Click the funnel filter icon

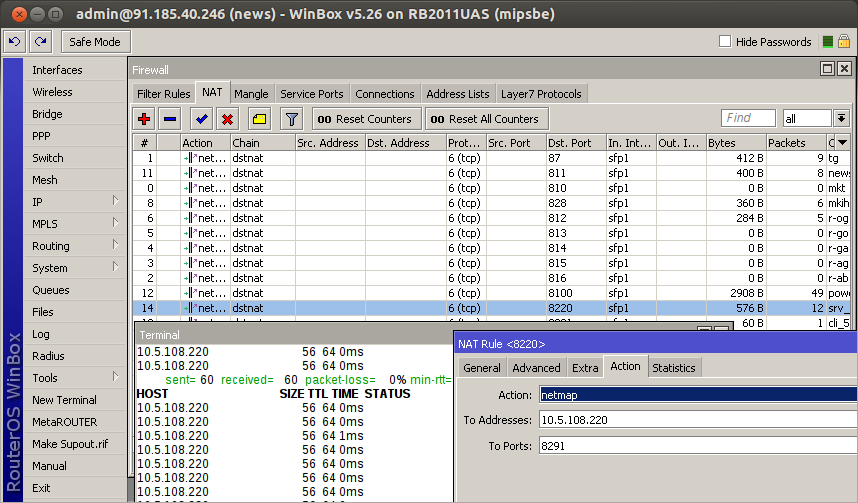pos(290,119)
